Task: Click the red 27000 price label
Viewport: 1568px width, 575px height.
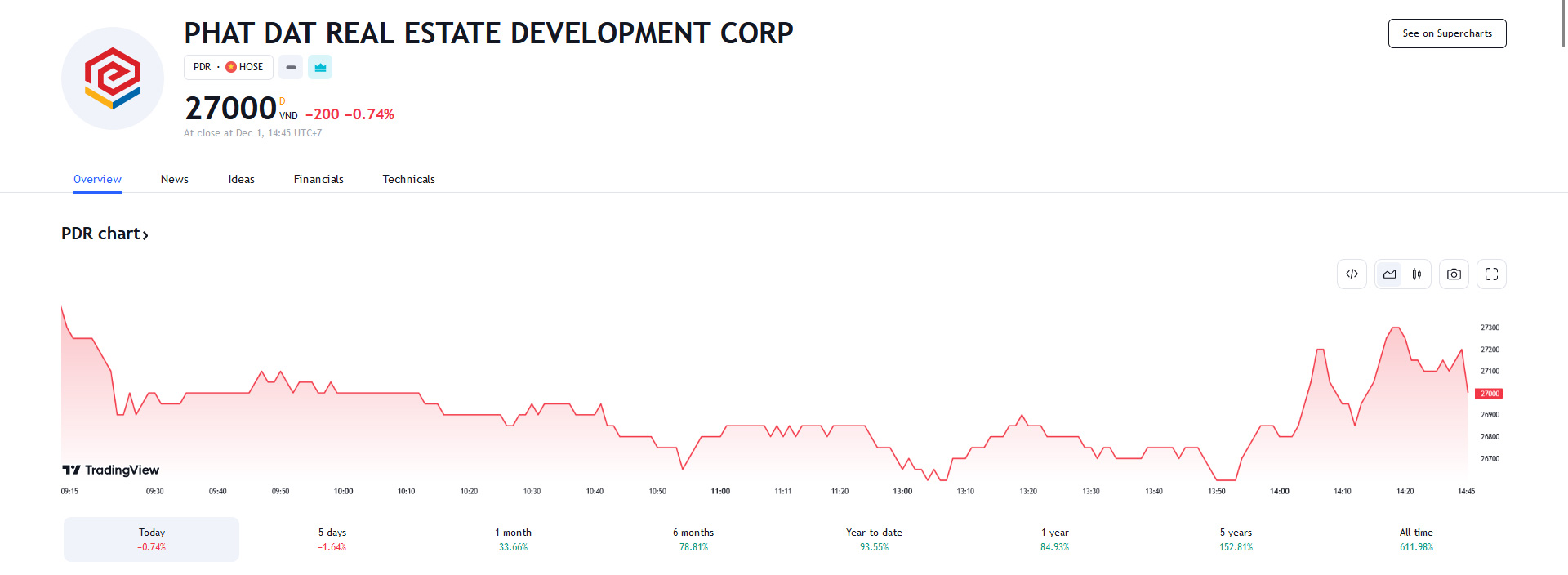Action: 1489,394
